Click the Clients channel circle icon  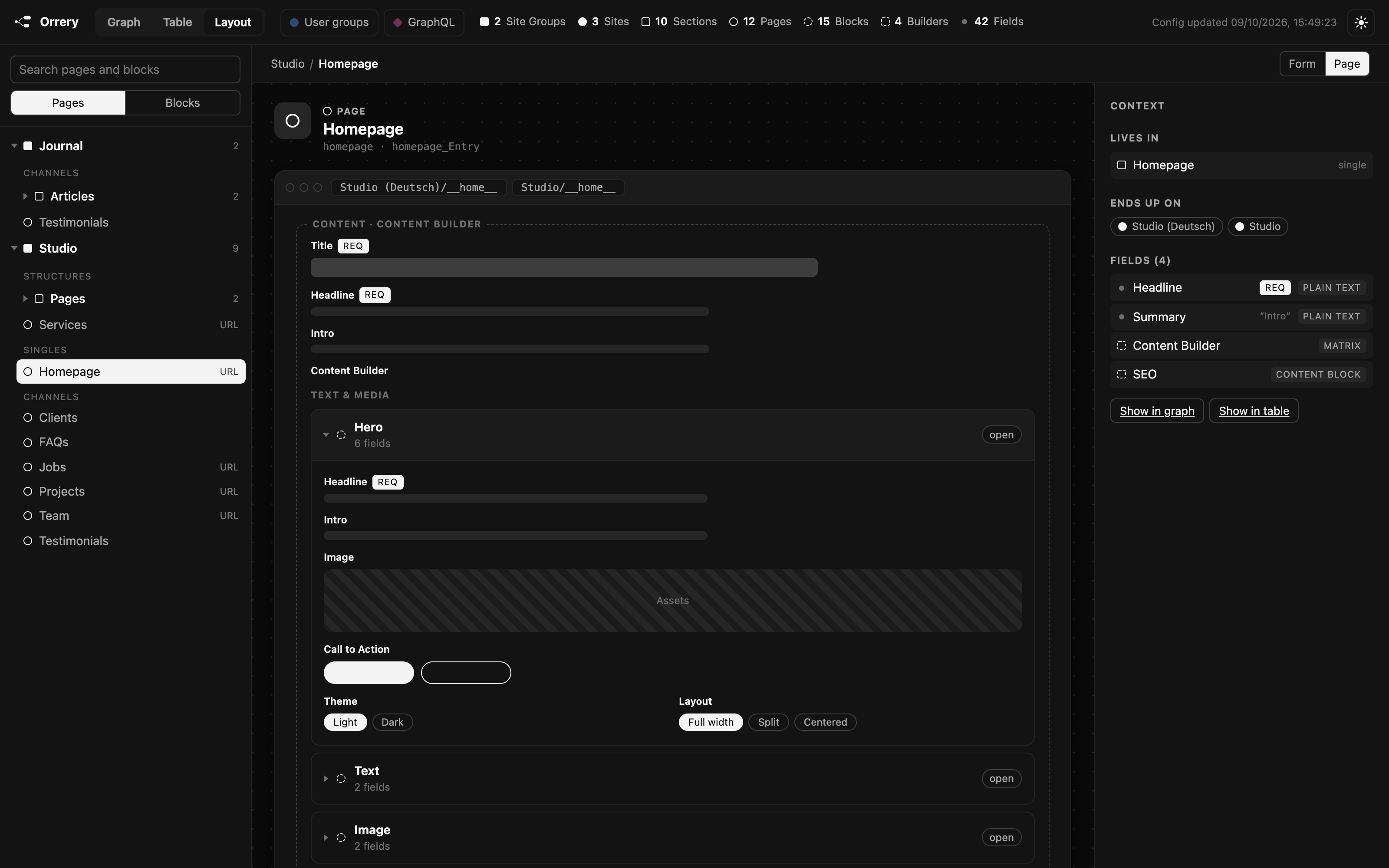tap(27, 418)
